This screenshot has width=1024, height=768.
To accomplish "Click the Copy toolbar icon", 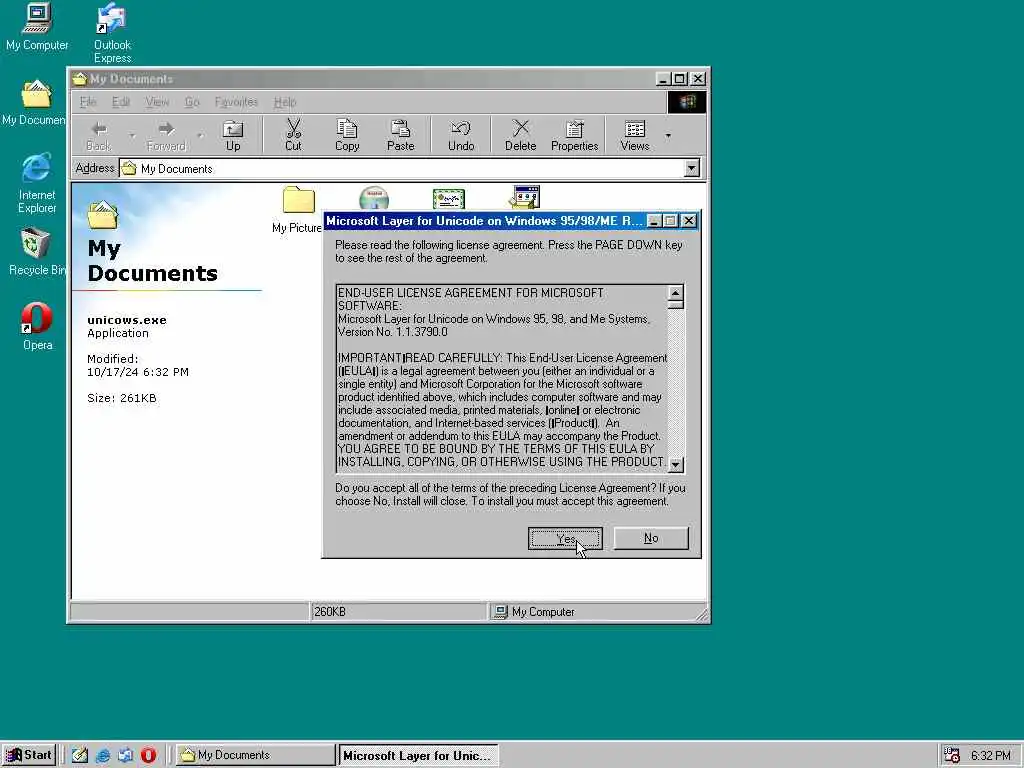I will point(347,135).
